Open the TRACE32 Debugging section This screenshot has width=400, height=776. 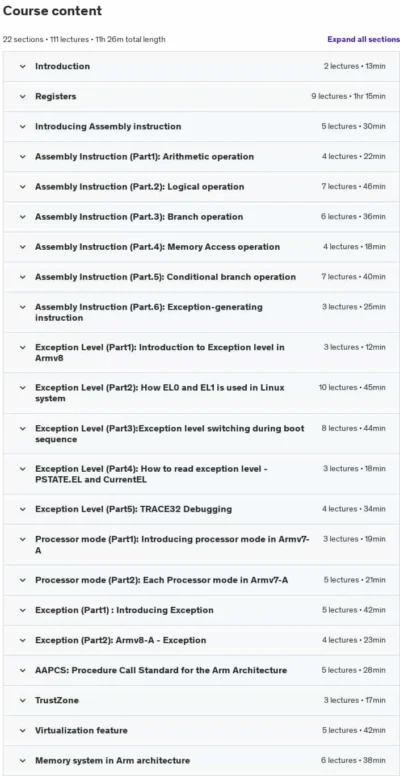[201, 509]
